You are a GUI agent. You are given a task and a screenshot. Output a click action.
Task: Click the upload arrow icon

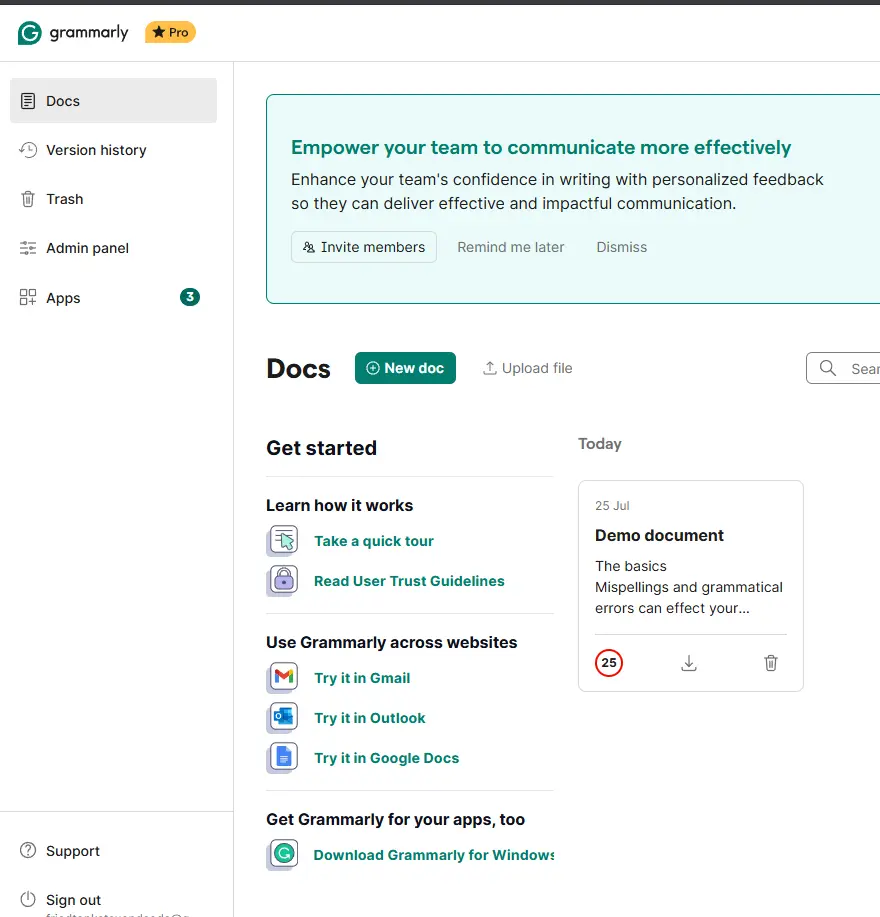pos(489,368)
